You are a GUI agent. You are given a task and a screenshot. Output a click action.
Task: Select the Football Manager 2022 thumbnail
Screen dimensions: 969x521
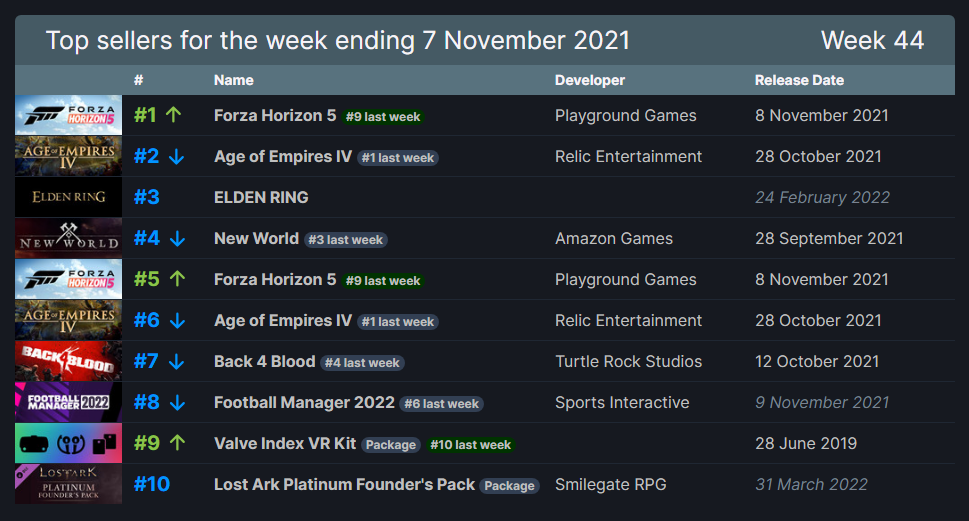click(68, 402)
